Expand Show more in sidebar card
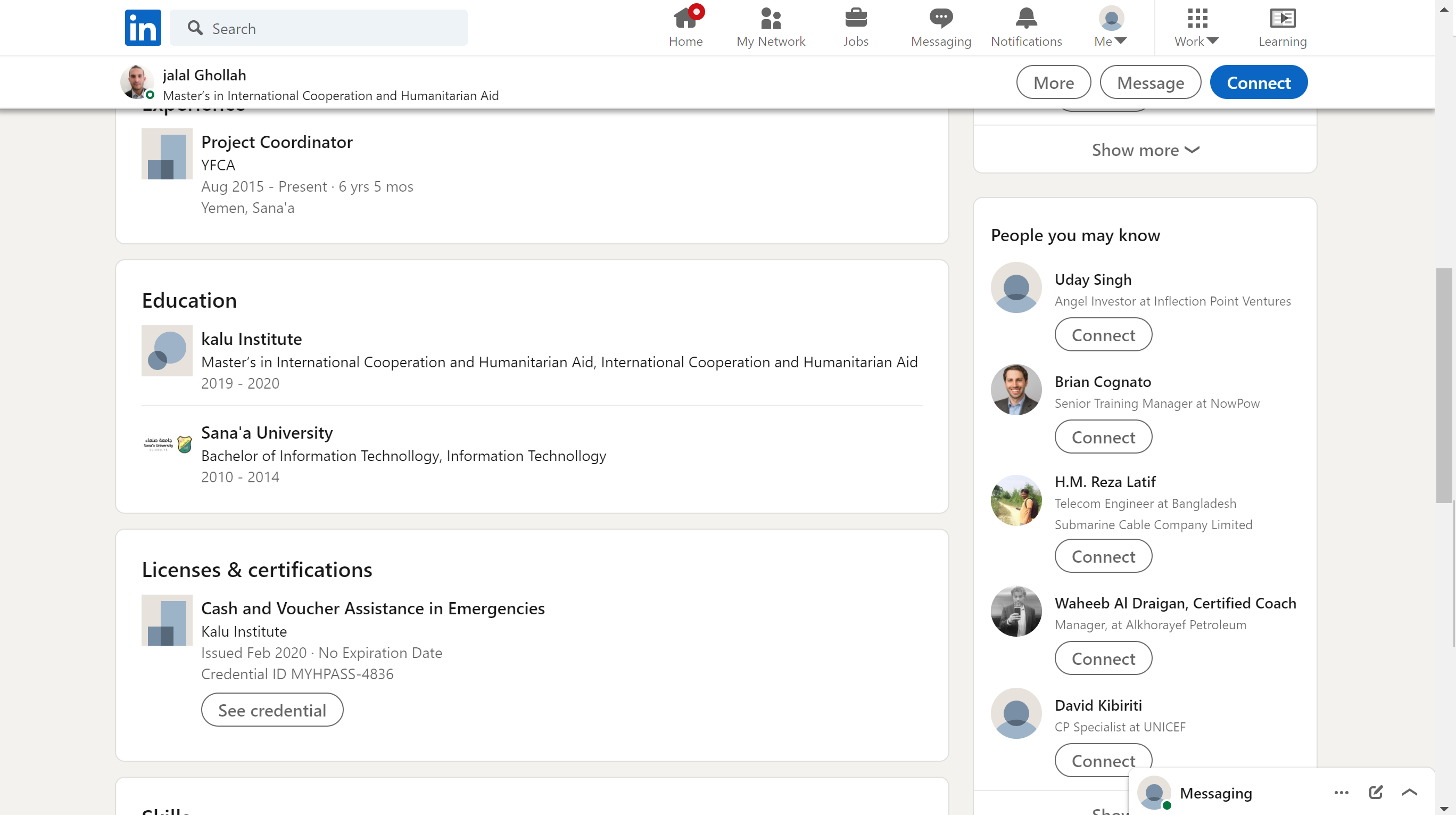This screenshot has width=1456, height=815. pos(1145,150)
